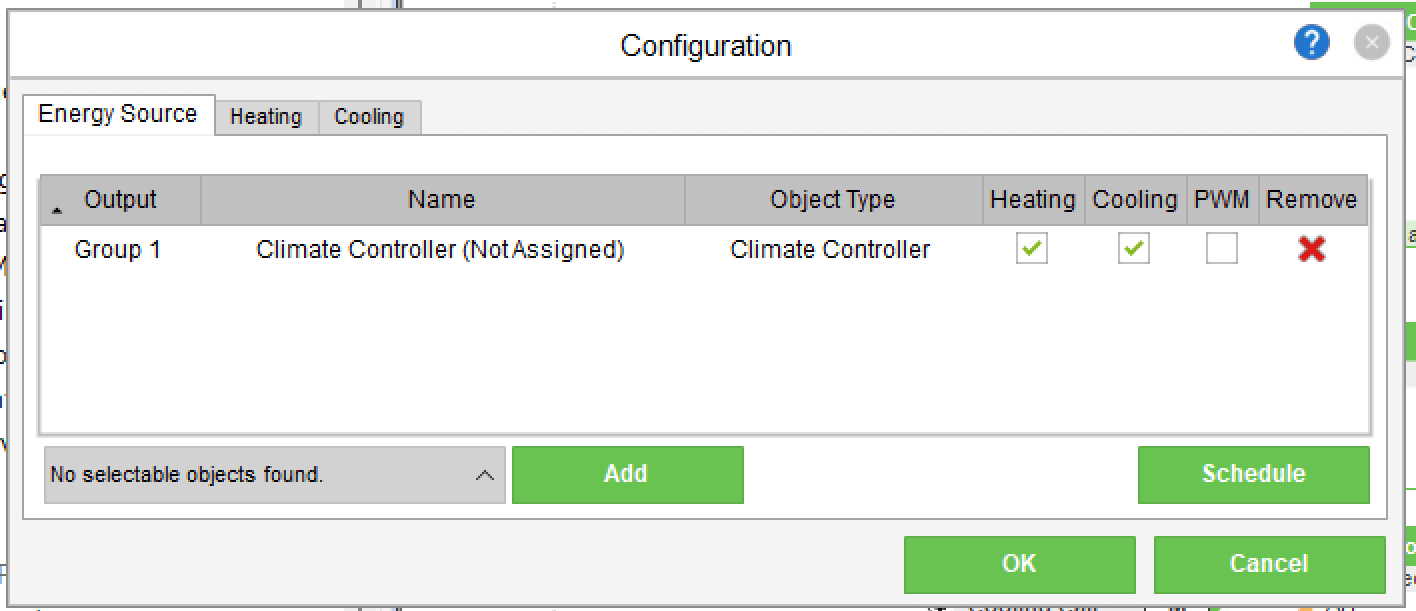Expand the object selector chevron arrow
The height and width of the screenshot is (611, 1416).
(485, 475)
